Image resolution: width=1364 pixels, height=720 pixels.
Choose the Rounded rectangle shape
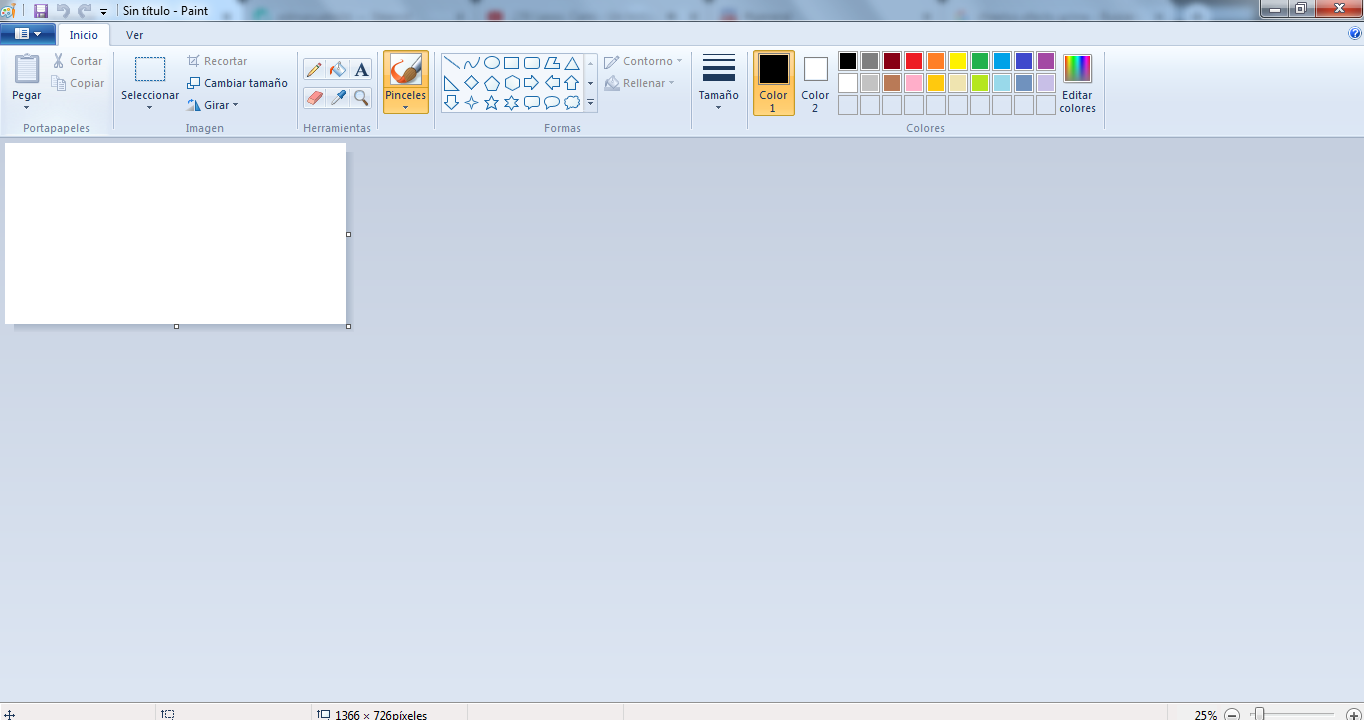(x=532, y=63)
